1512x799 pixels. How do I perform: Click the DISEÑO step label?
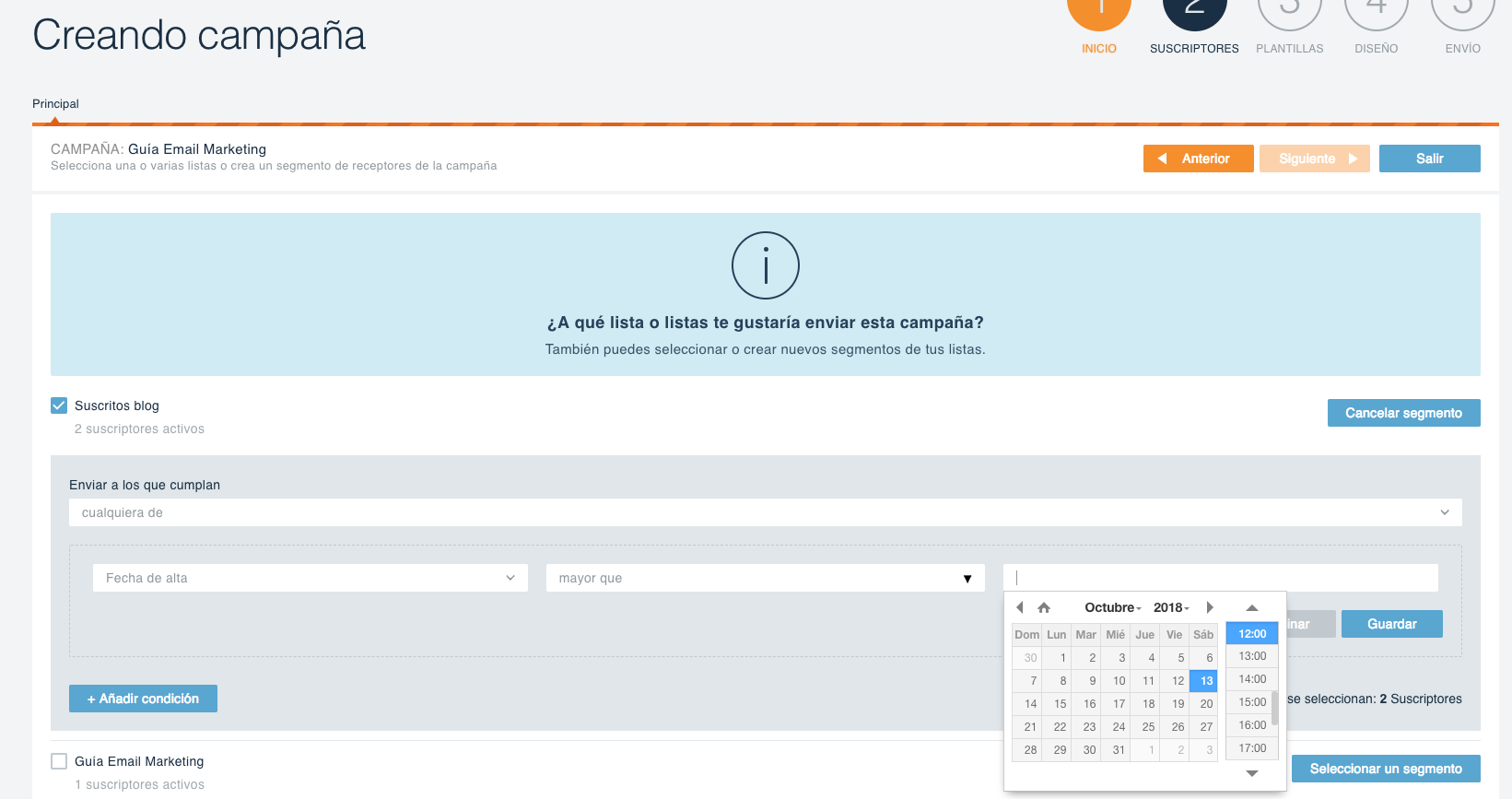[1377, 49]
